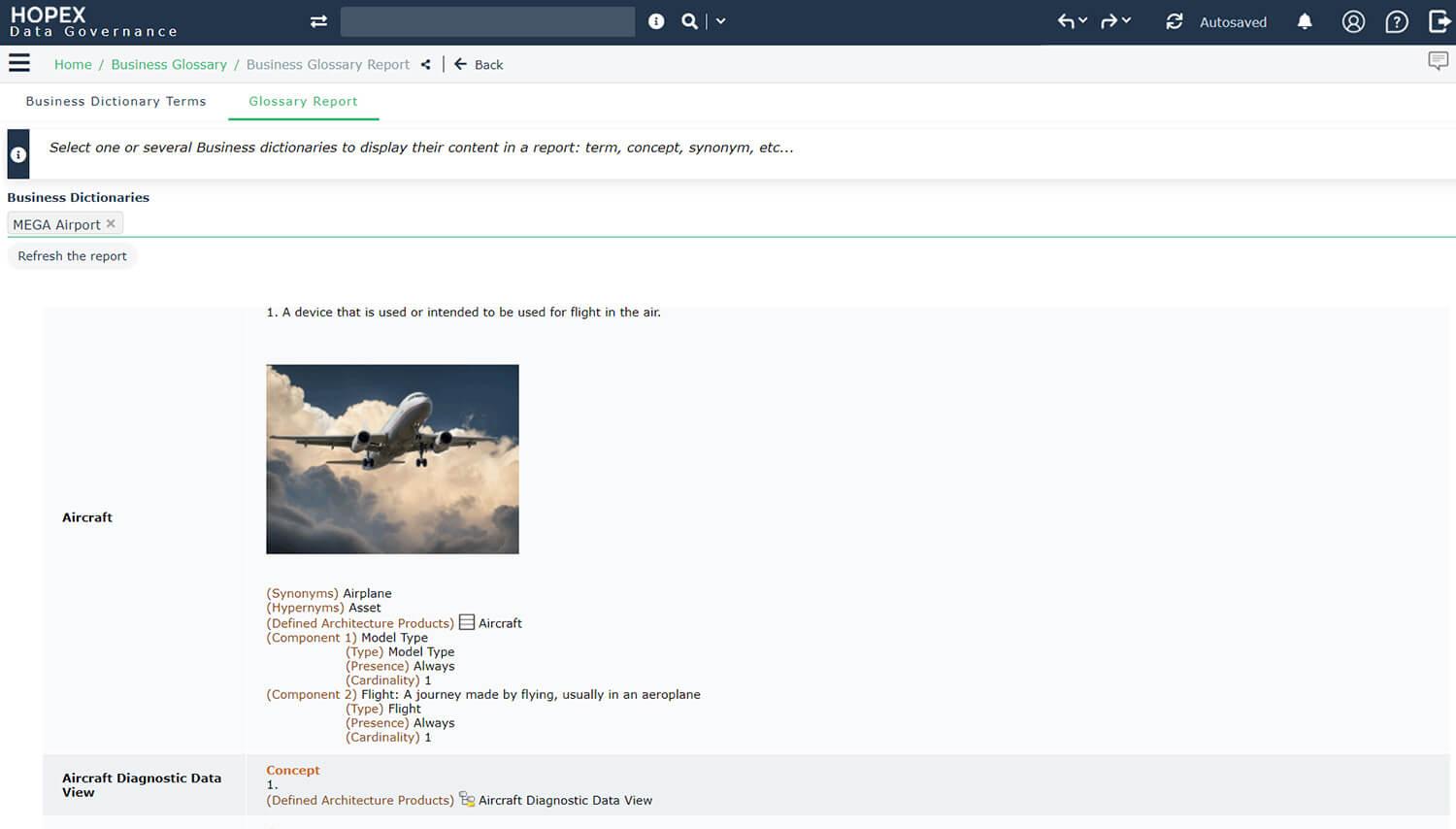This screenshot has height=829, width=1456.
Task: Open notifications bell icon
Action: pos(1305,21)
